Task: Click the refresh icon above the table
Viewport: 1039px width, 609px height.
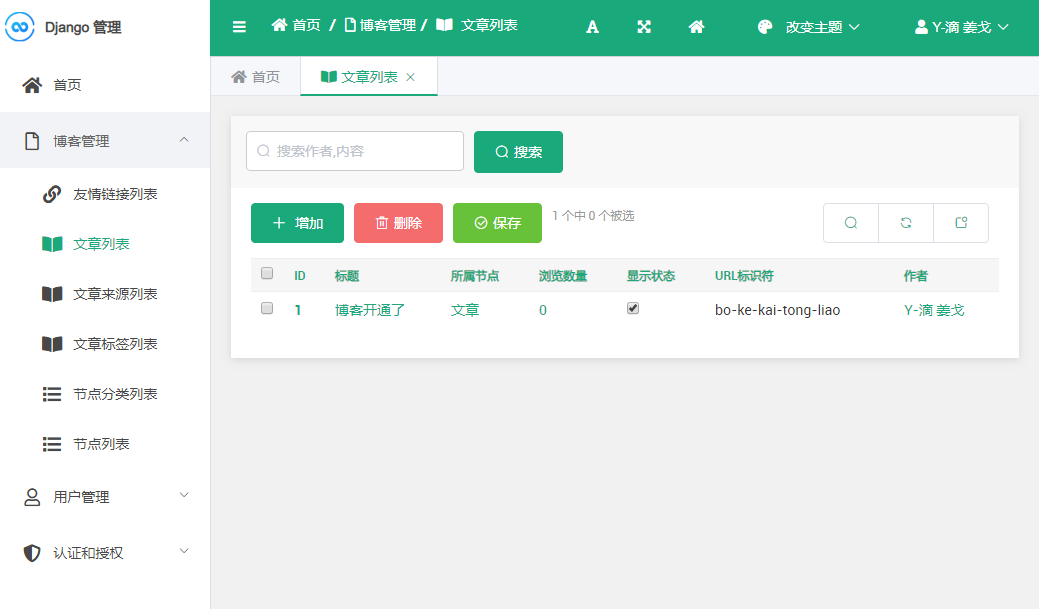Action: [906, 223]
